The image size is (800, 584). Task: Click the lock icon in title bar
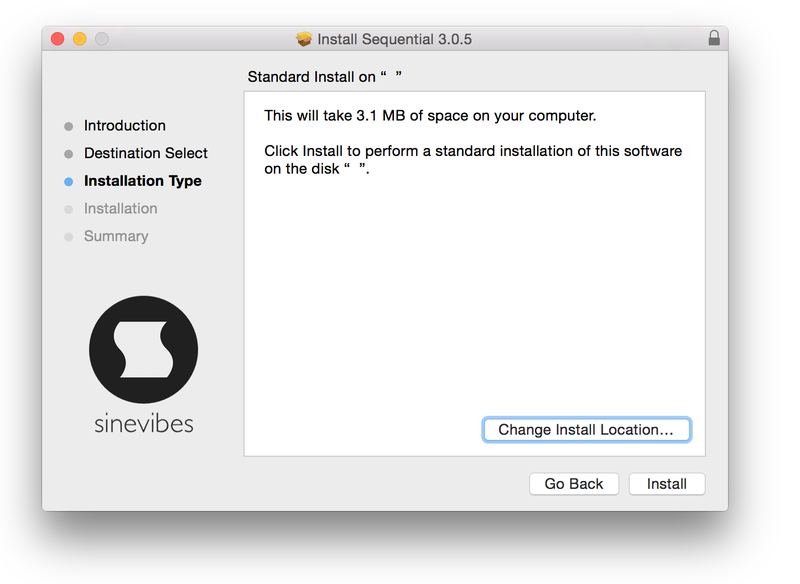714,38
